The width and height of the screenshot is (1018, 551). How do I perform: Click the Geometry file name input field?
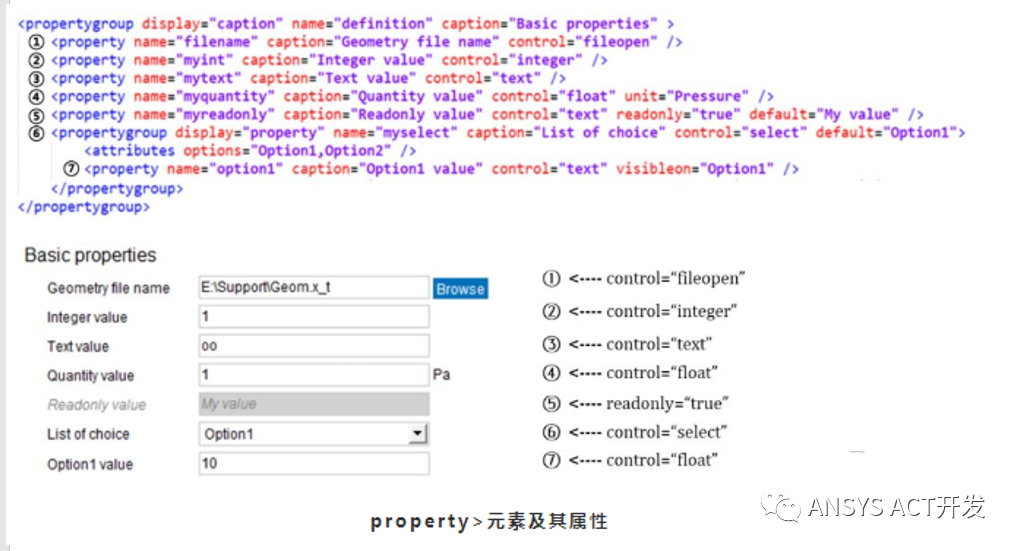pos(314,288)
